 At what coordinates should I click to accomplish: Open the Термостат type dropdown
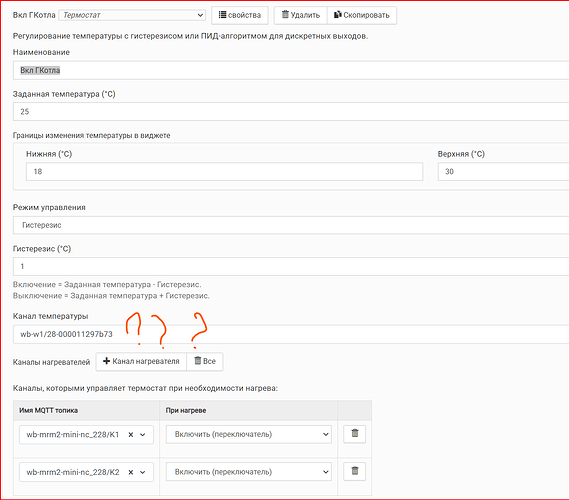132,15
